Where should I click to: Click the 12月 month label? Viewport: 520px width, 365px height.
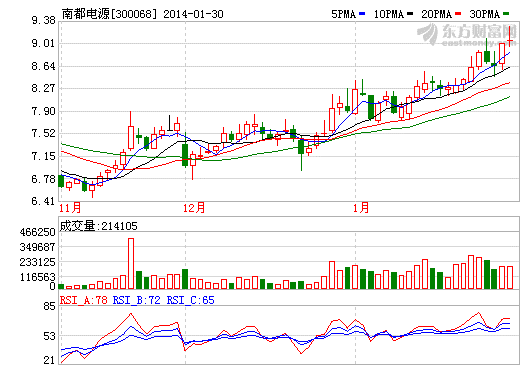point(194,208)
